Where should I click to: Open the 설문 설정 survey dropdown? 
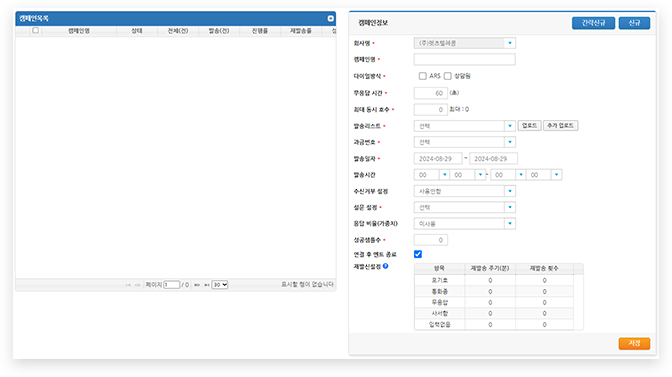(465, 207)
